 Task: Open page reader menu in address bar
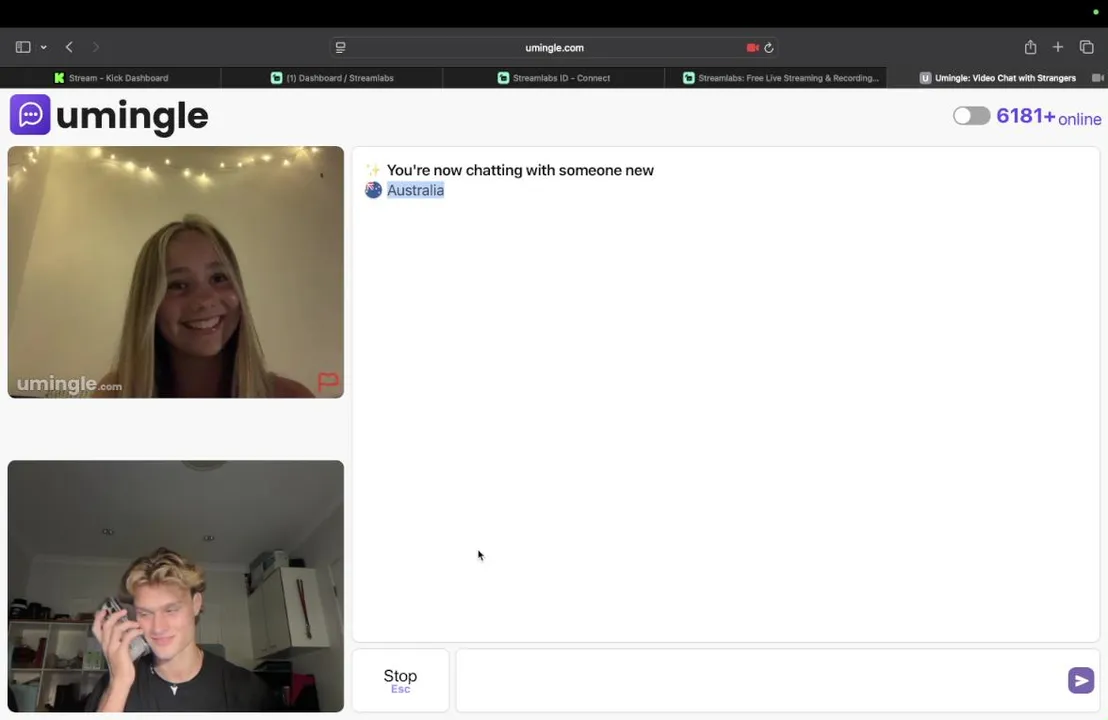[x=341, y=47]
